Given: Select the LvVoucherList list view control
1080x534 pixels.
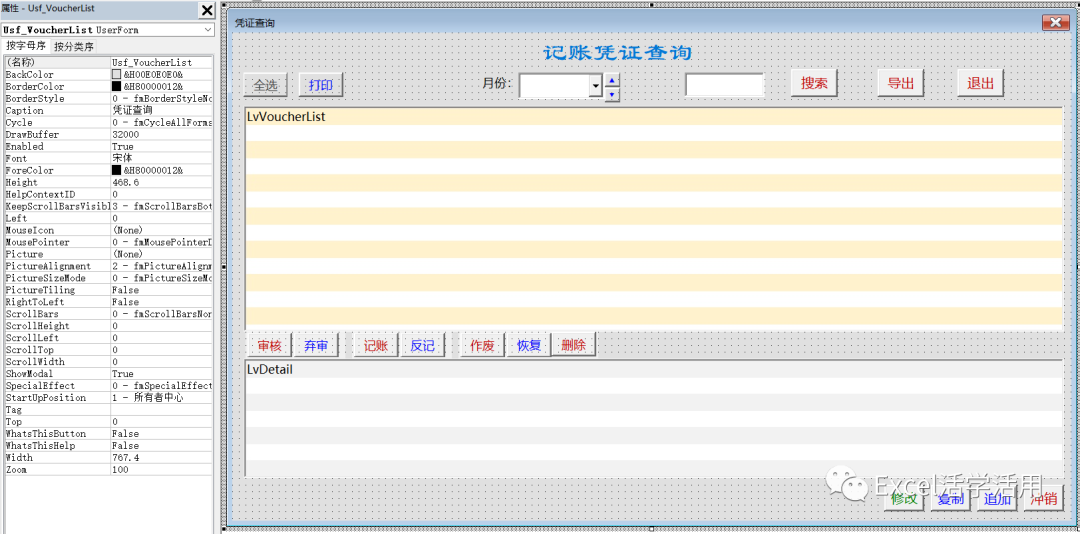Looking at the screenshot, I should click(654, 218).
